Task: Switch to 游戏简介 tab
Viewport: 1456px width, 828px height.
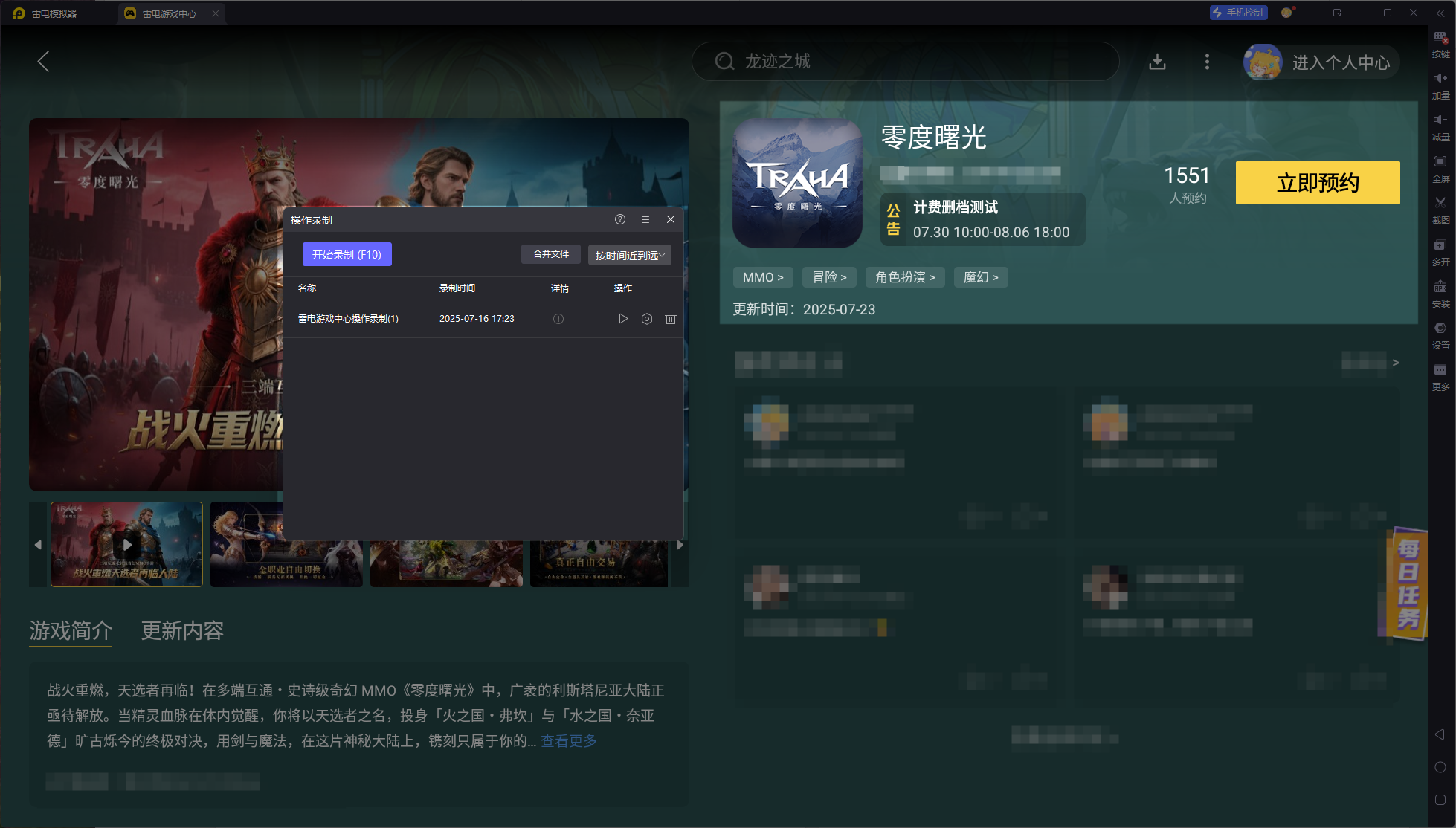Action: tap(71, 630)
